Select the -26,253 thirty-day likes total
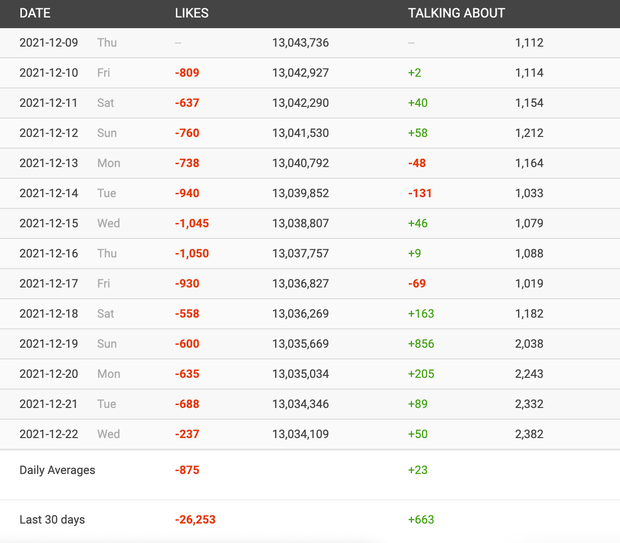 (195, 519)
